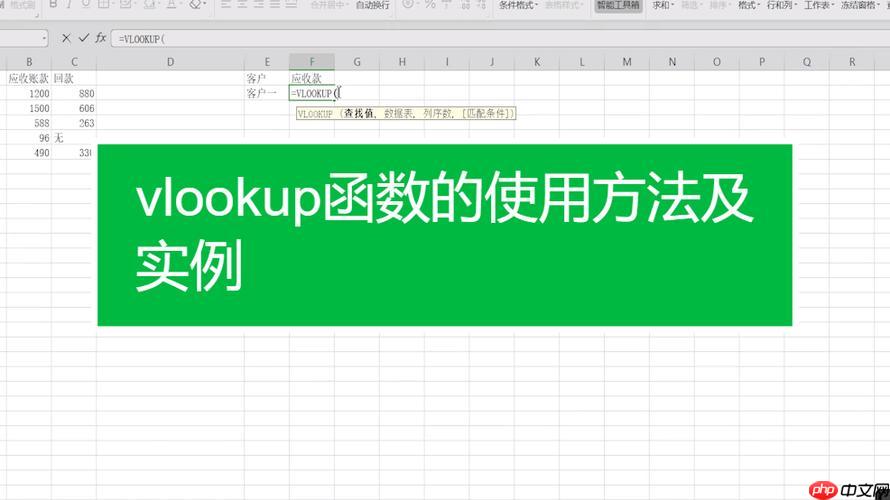Viewport: 890px width, 500px height.
Task: Select column P header
Action: 762,62
